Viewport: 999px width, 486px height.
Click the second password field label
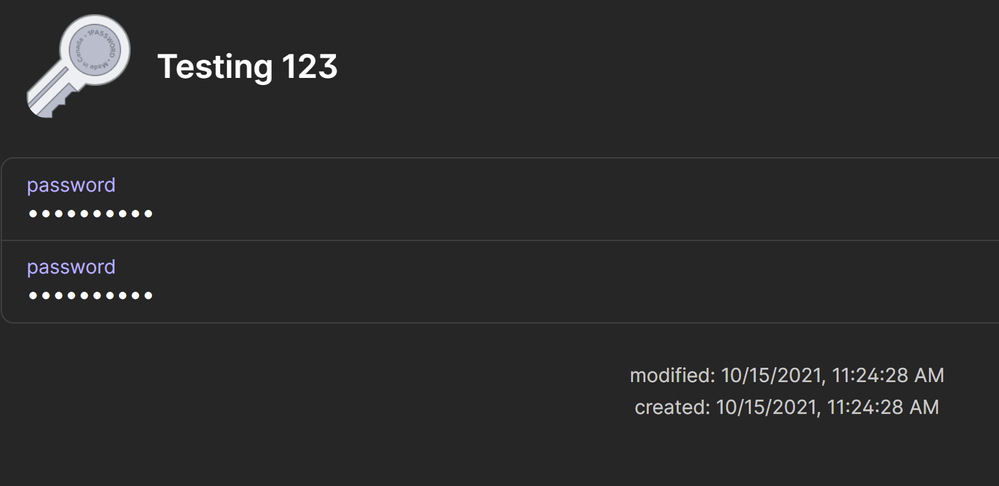click(x=71, y=267)
